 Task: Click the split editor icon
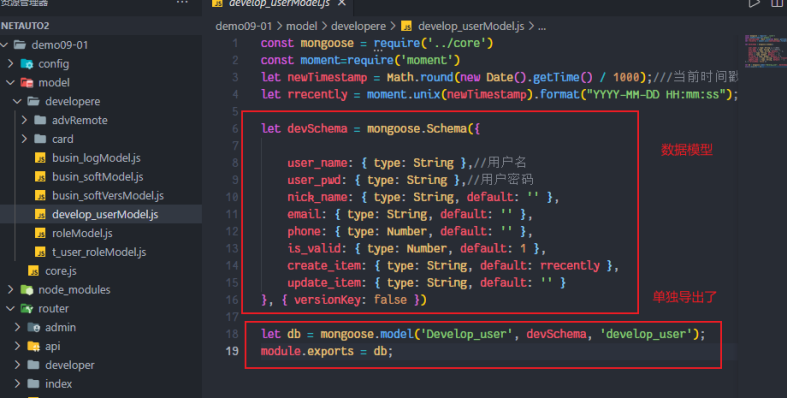[777, 3]
